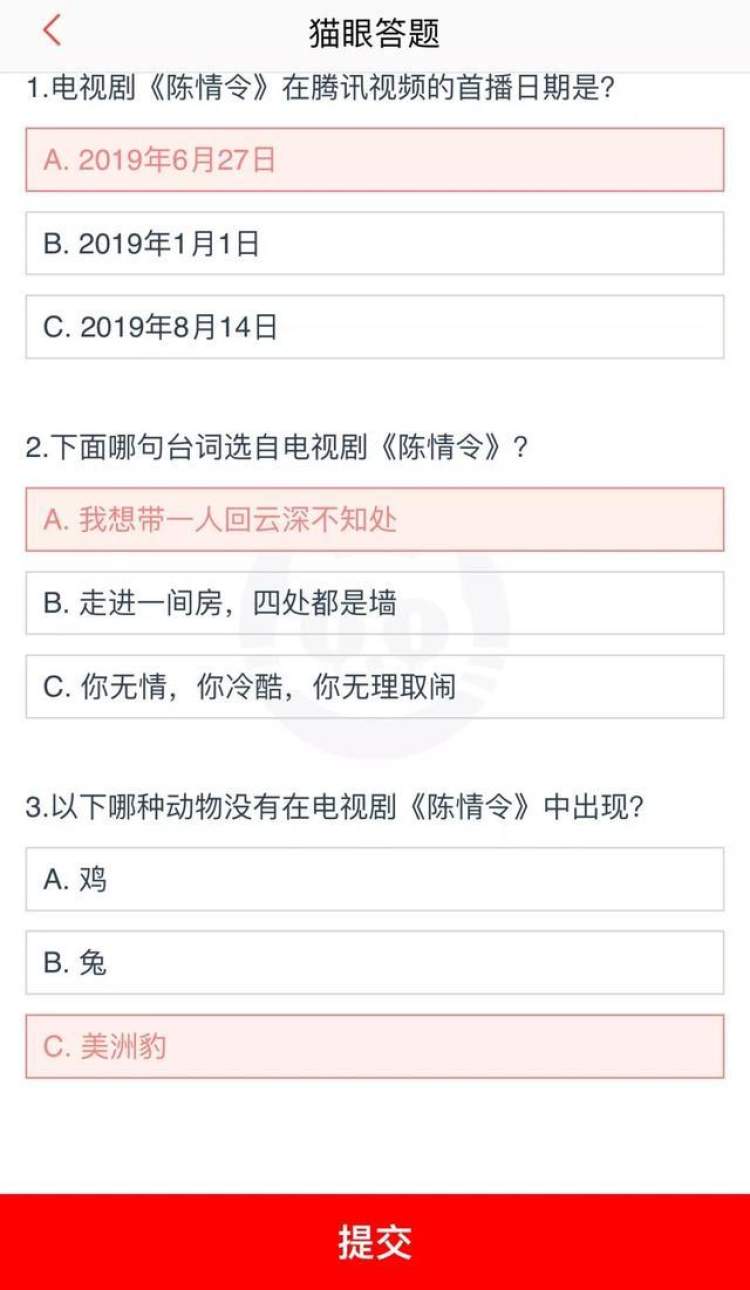Viewport: 750px width, 1290px height.
Task: Pick option C. 2019年8月14日
Action: [374, 327]
